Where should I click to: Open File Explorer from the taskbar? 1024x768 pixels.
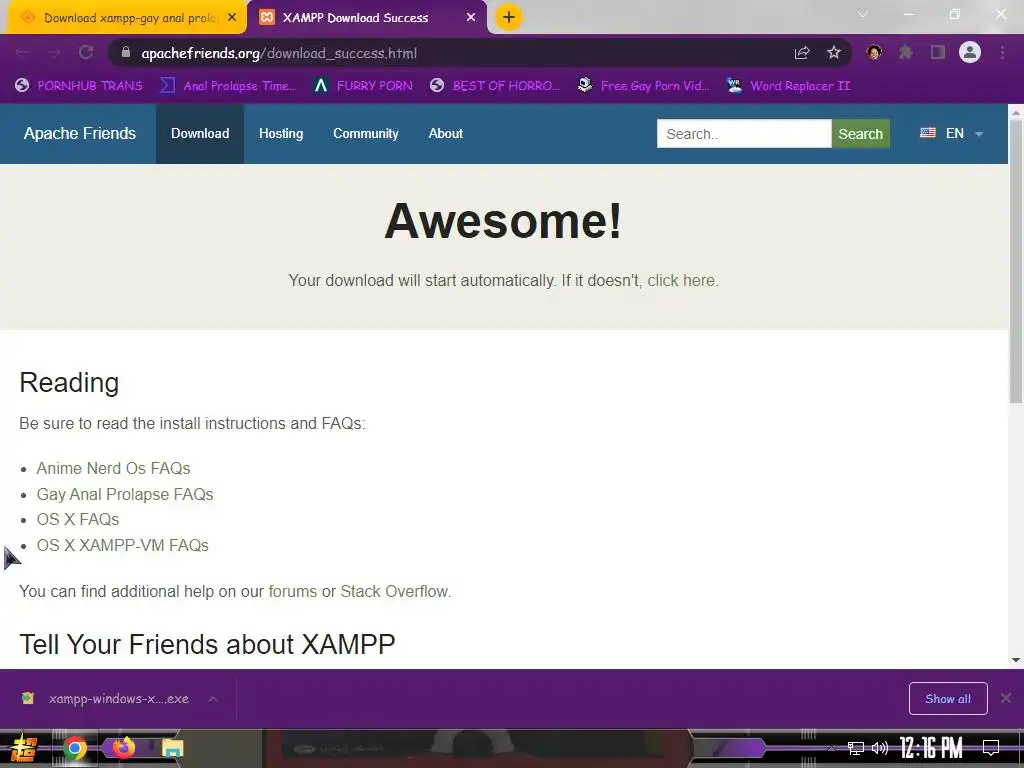pos(173,748)
